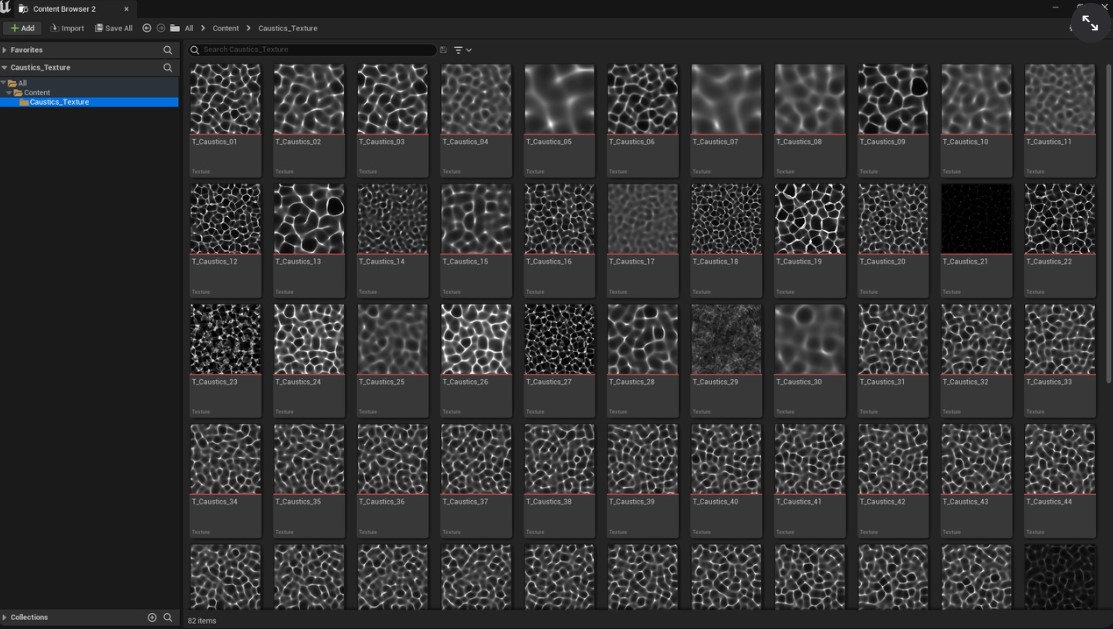
Task: Select T_Caustics_27 texture thumbnail
Action: (559, 339)
